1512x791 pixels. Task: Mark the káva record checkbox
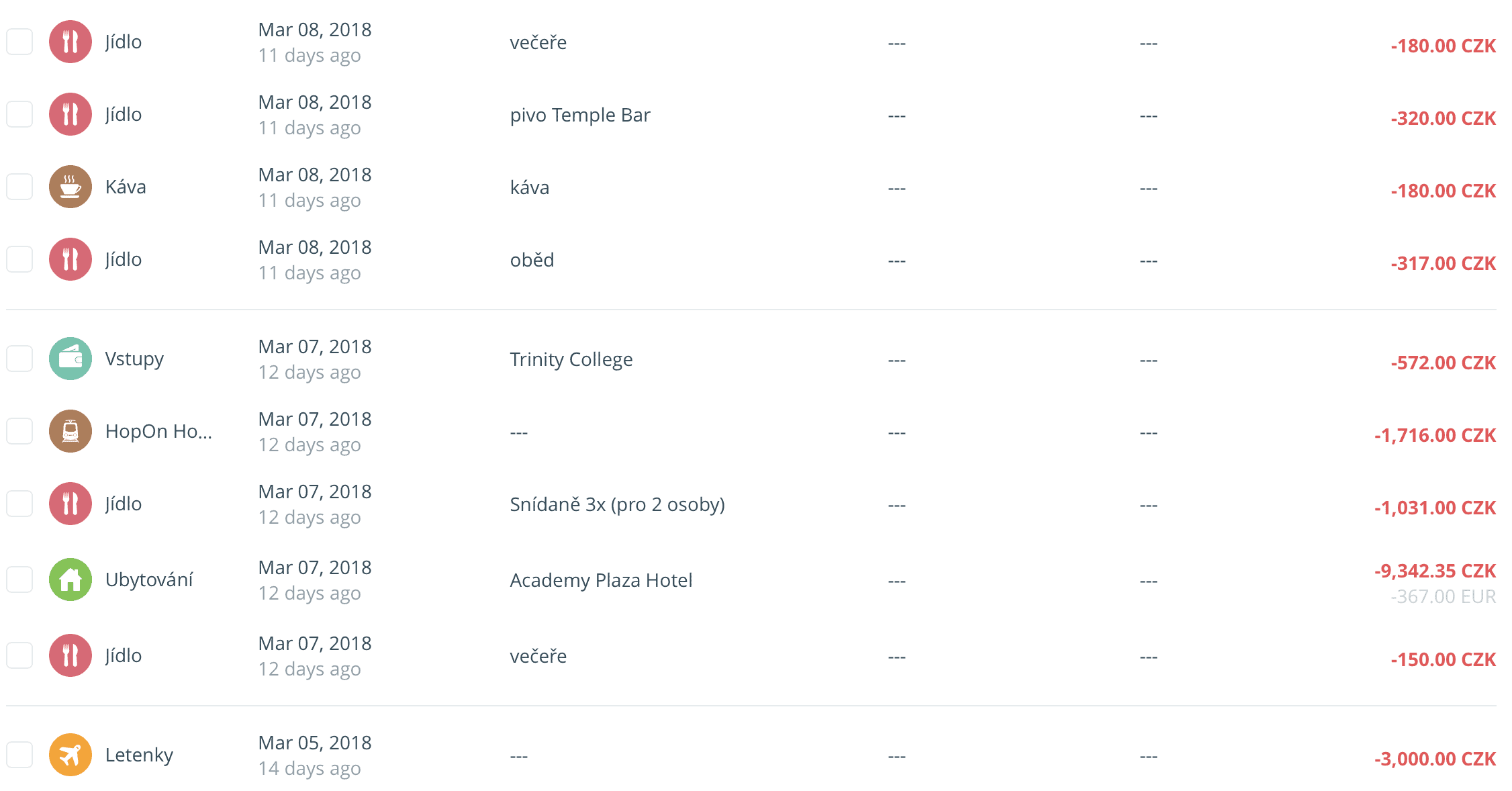pyautogui.click(x=19, y=187)
